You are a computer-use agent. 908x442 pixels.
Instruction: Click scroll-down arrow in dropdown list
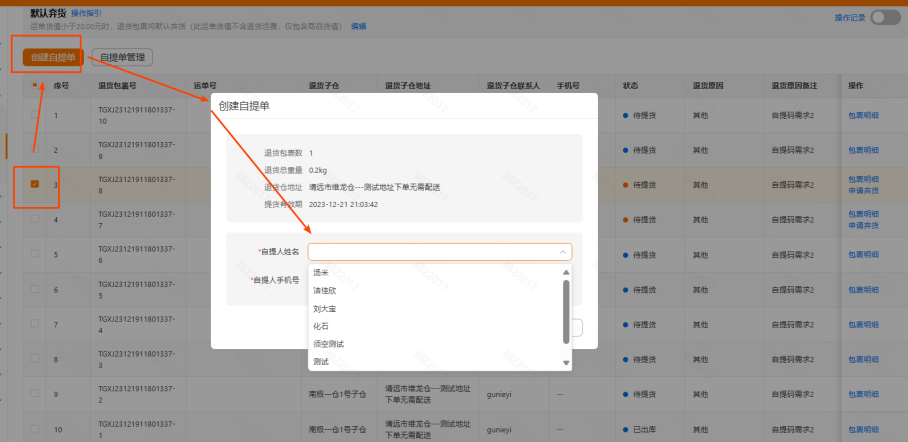click(x=567, y=362)
